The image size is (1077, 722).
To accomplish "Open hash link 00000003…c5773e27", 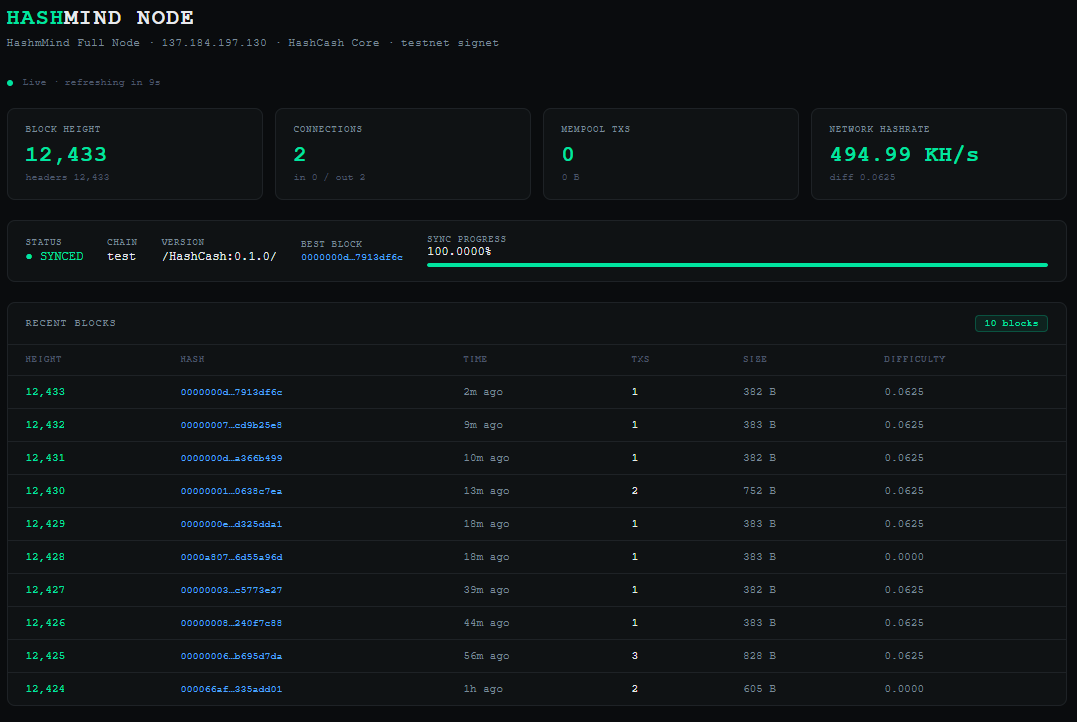I will pos(231,590).
